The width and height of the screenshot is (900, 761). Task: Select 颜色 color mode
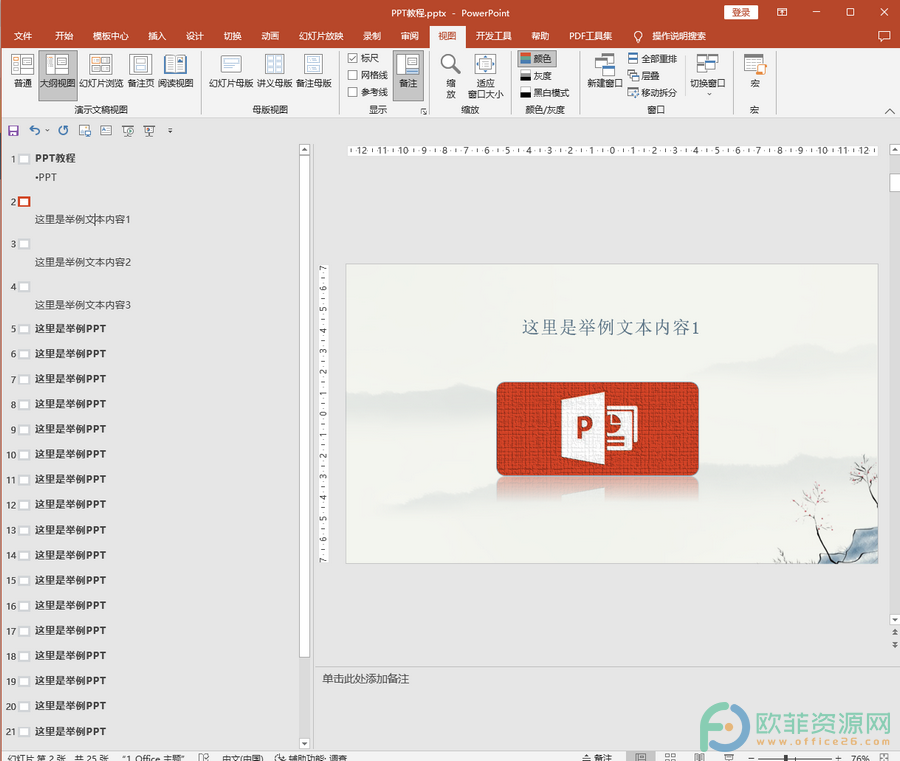(x=536, y=59)
